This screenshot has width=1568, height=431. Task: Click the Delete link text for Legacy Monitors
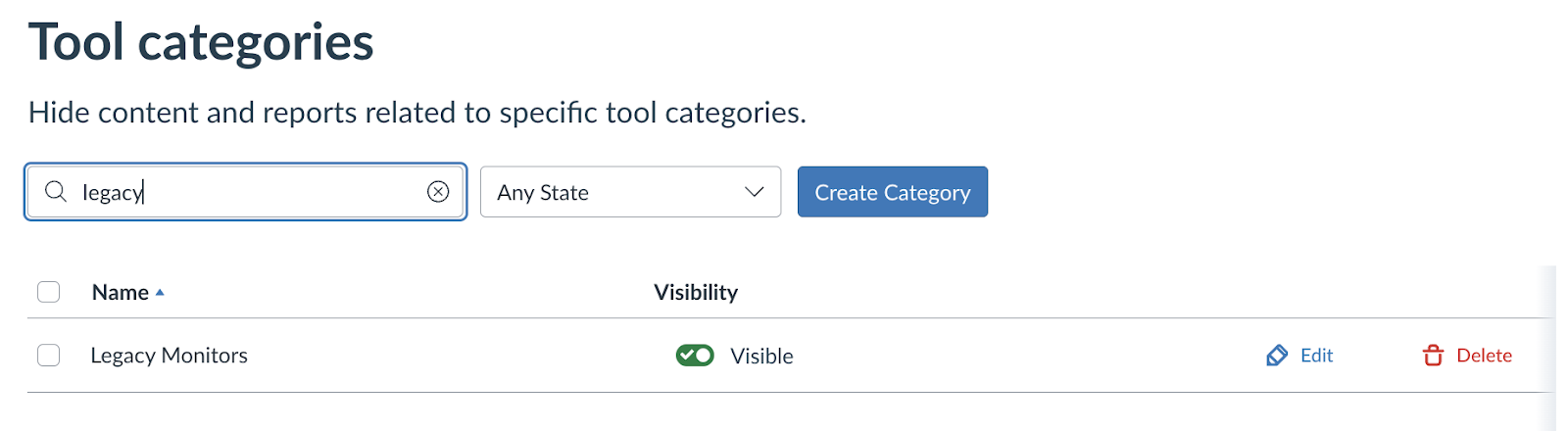coord(1484,356)
